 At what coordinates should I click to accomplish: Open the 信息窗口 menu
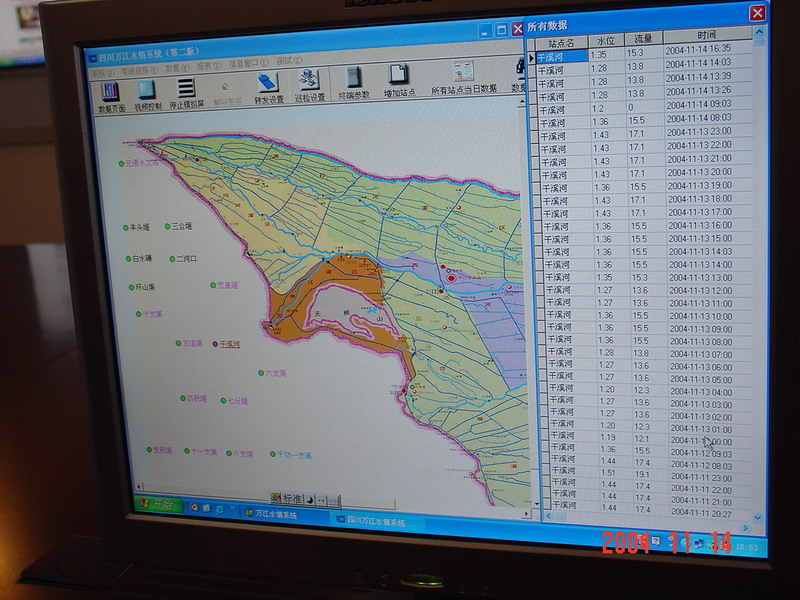tap(248, 63)
